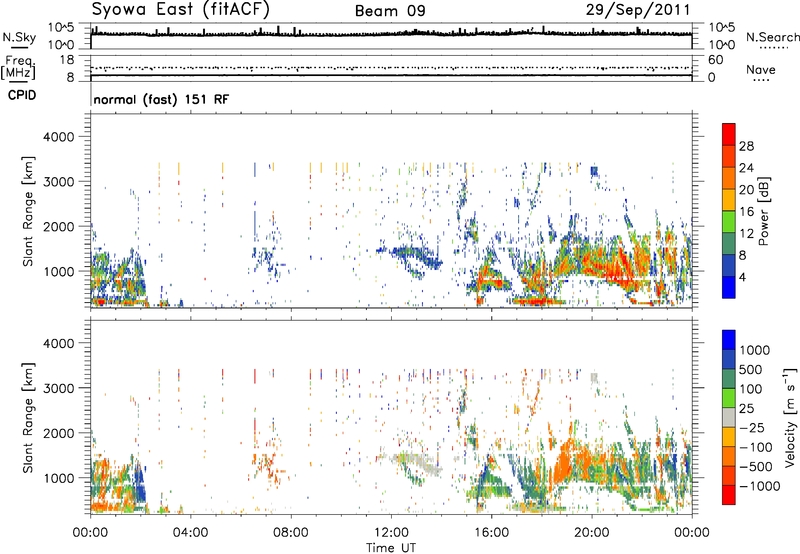Click the '20:00' time tick label
The width and height of the screenshot is (800, 554).
pos(591,533)
